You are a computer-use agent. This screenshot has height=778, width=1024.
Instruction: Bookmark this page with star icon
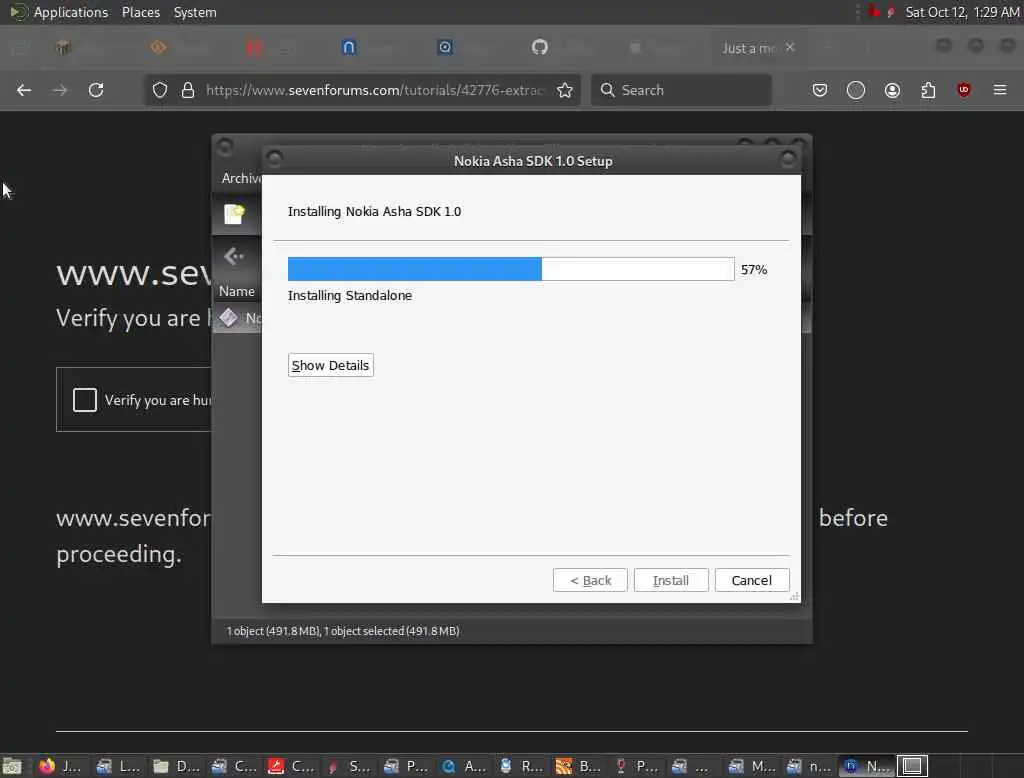565,90
